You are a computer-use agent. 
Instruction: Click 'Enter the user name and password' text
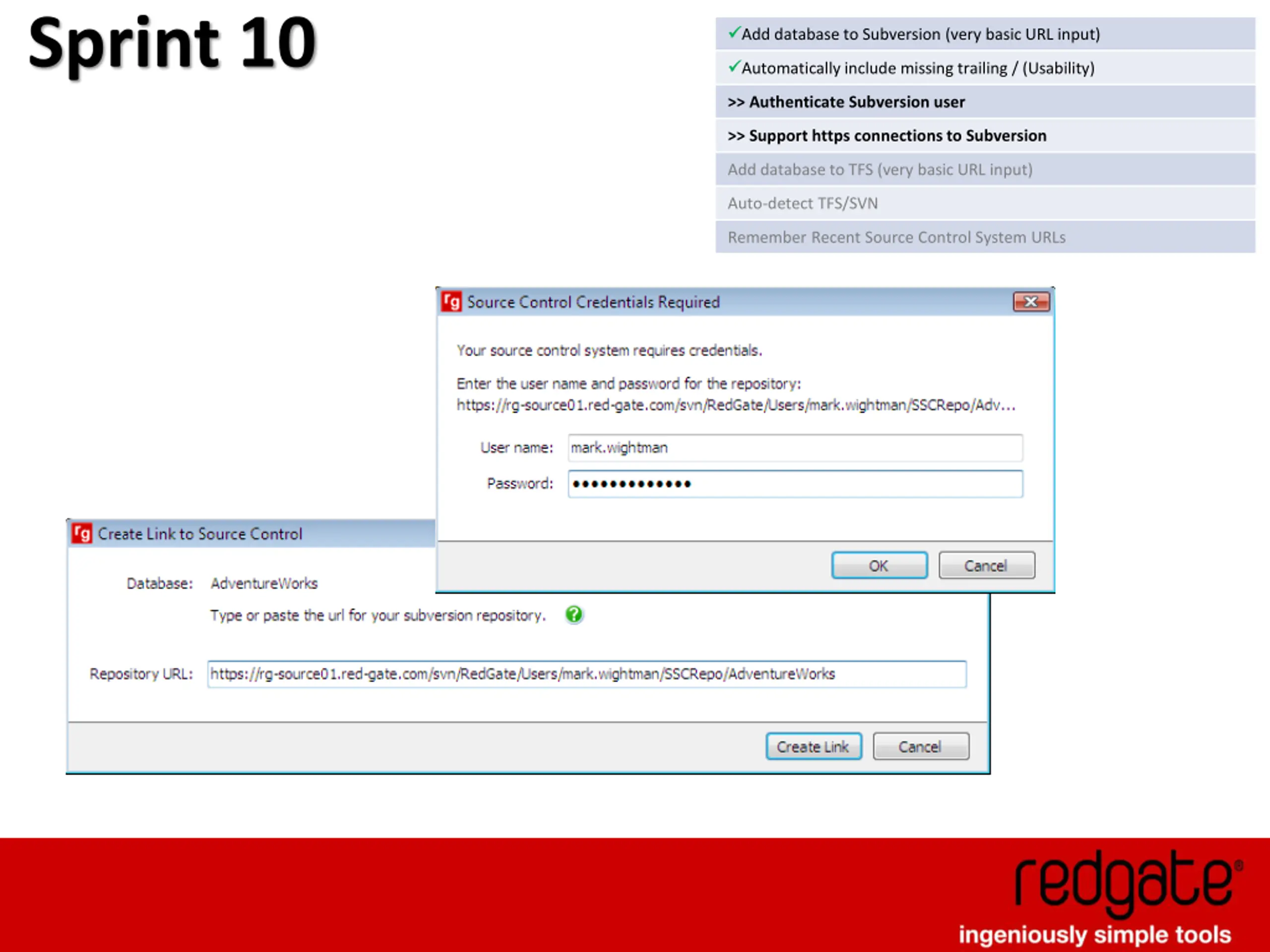pos(629,384)
